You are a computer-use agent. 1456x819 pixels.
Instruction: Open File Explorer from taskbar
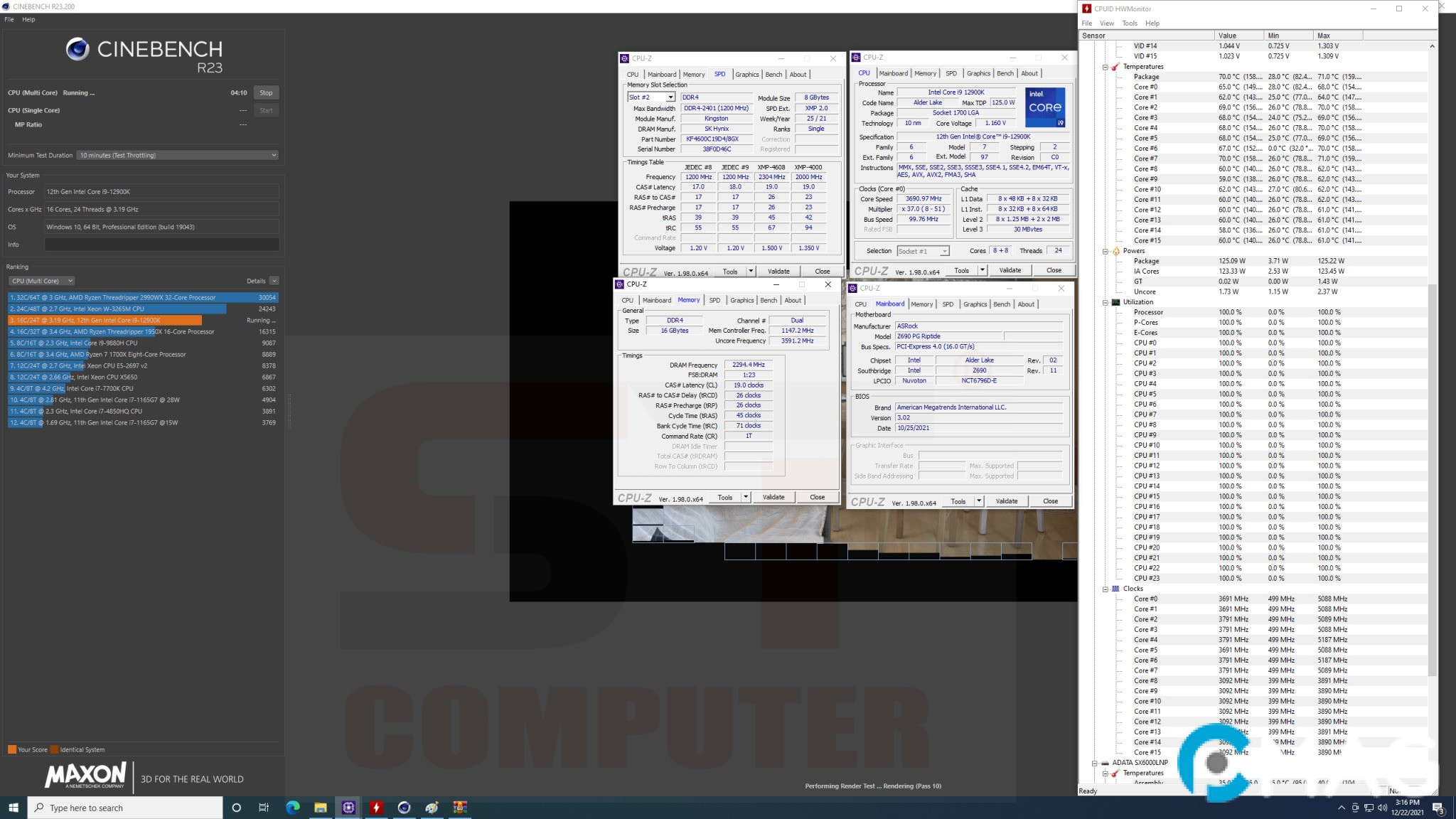pyautogui.click(x=321, y=808)
